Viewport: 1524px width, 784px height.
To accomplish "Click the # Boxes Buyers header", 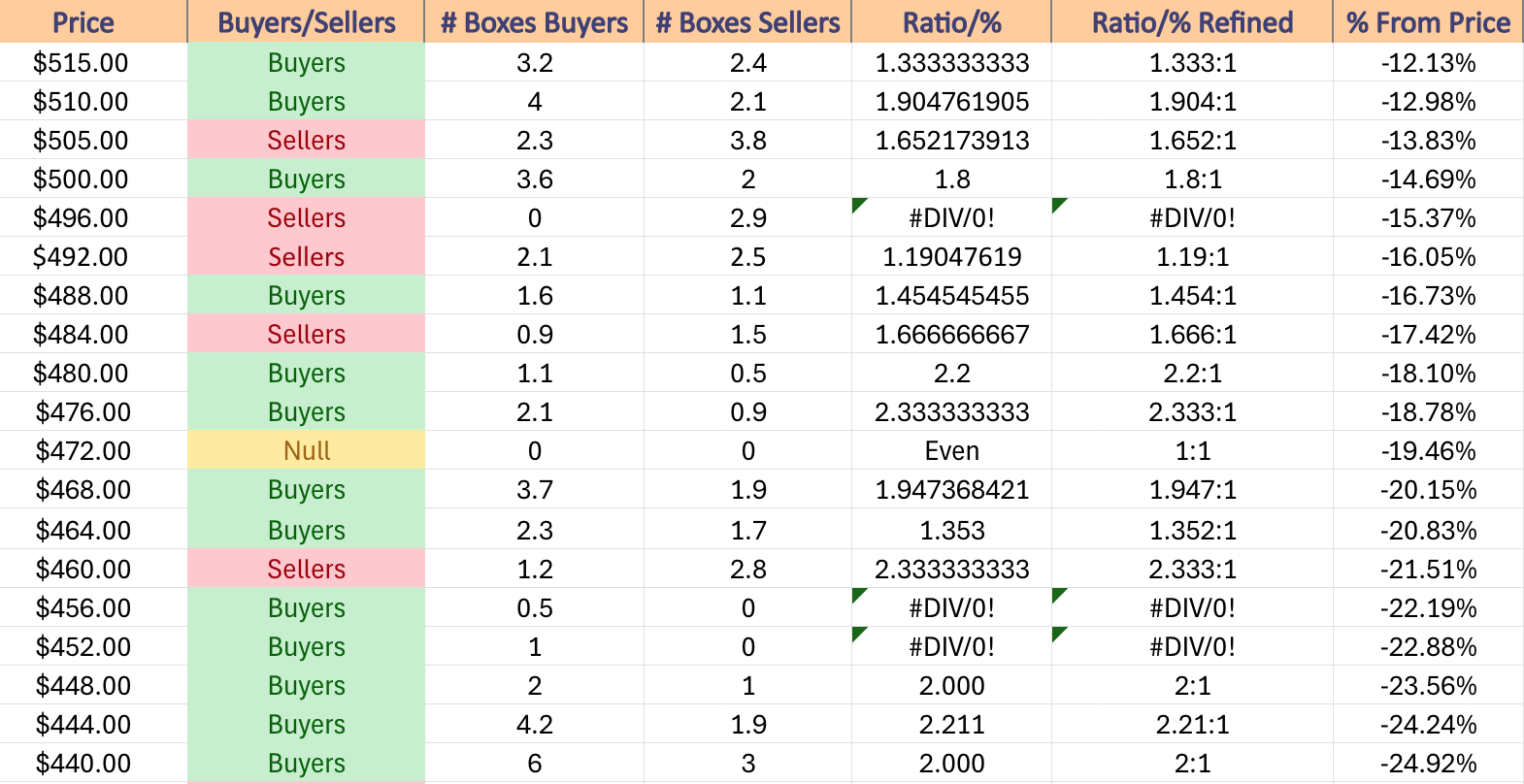I will click(534, 21).
